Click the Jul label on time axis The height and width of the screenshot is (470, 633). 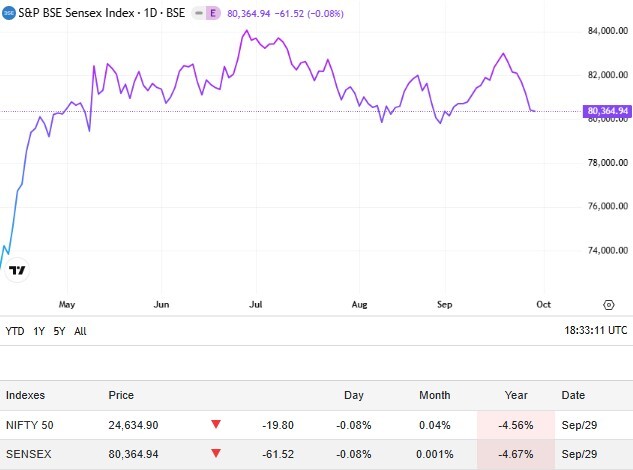tap(256, 303)
